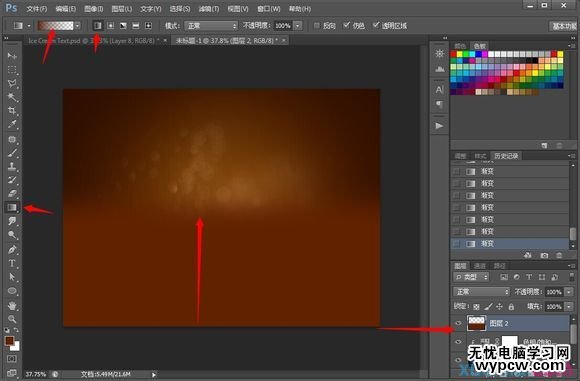580x381 pixels.
Task: Open the 图层(L) menu
Action: (122, 9)
